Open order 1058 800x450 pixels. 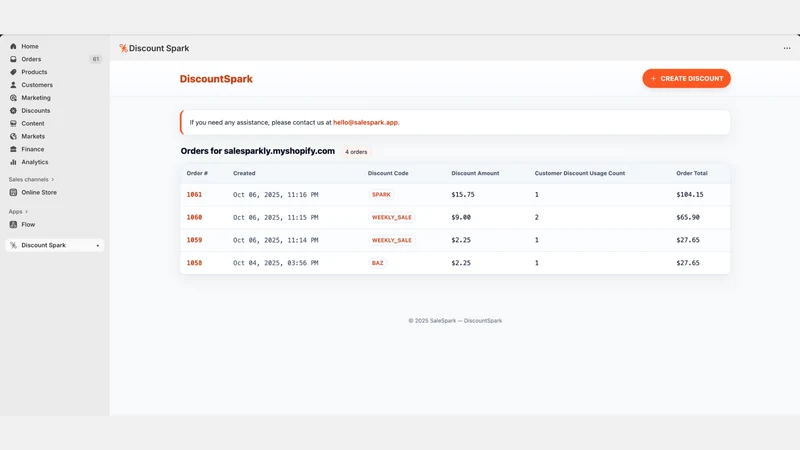point(194,263)
